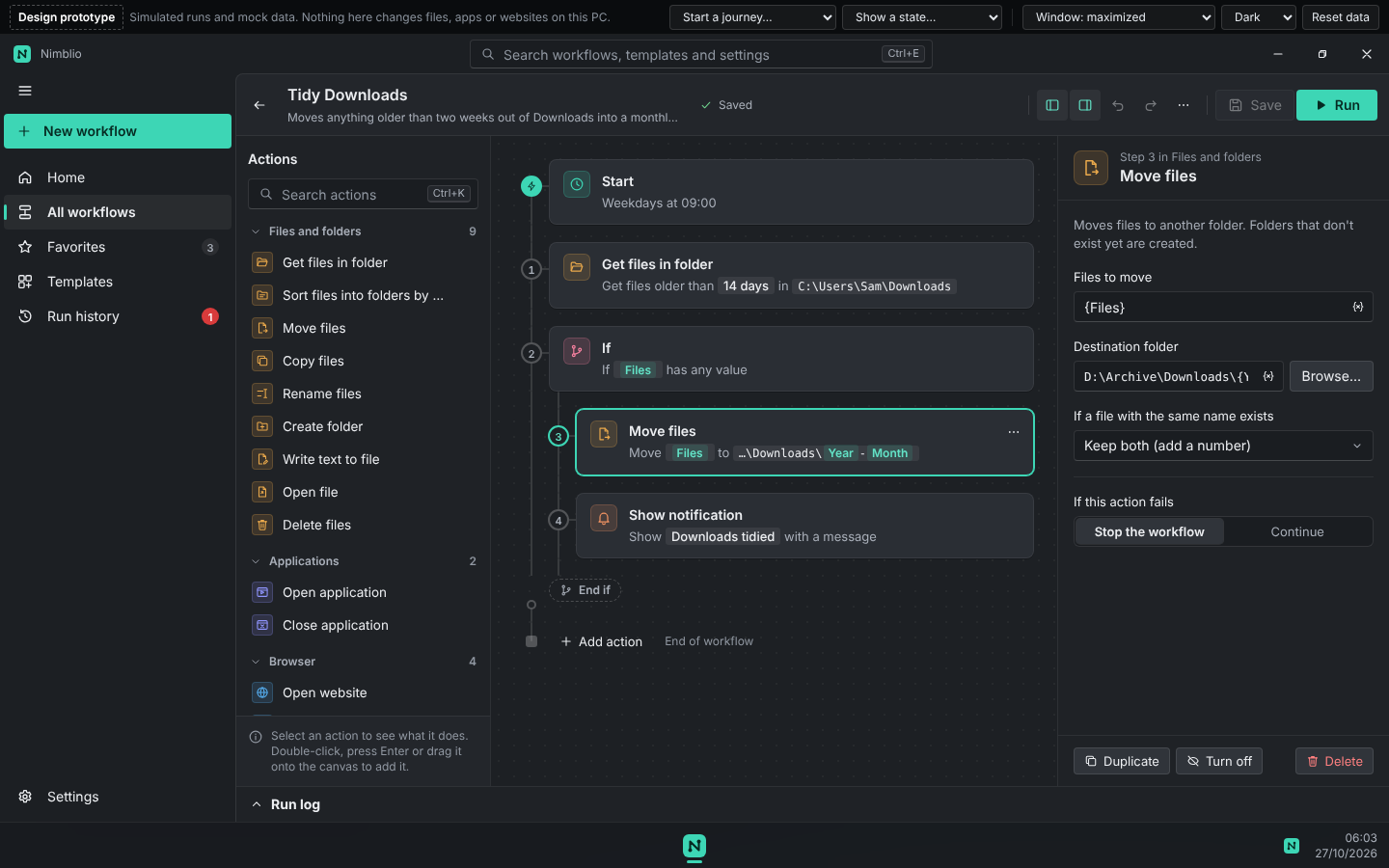Select the Delete files action
This screenshot has height=868, width=1389.
(363, 525)
